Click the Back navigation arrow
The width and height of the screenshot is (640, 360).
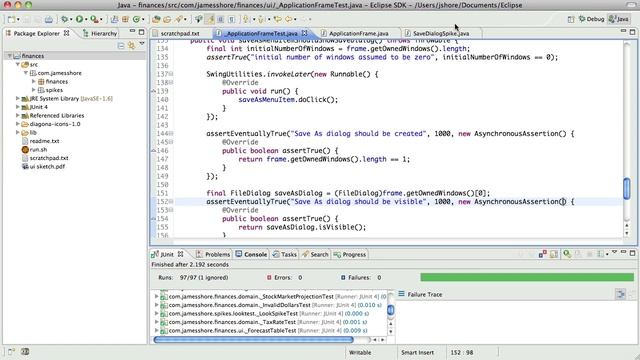[x=289, y=19]
